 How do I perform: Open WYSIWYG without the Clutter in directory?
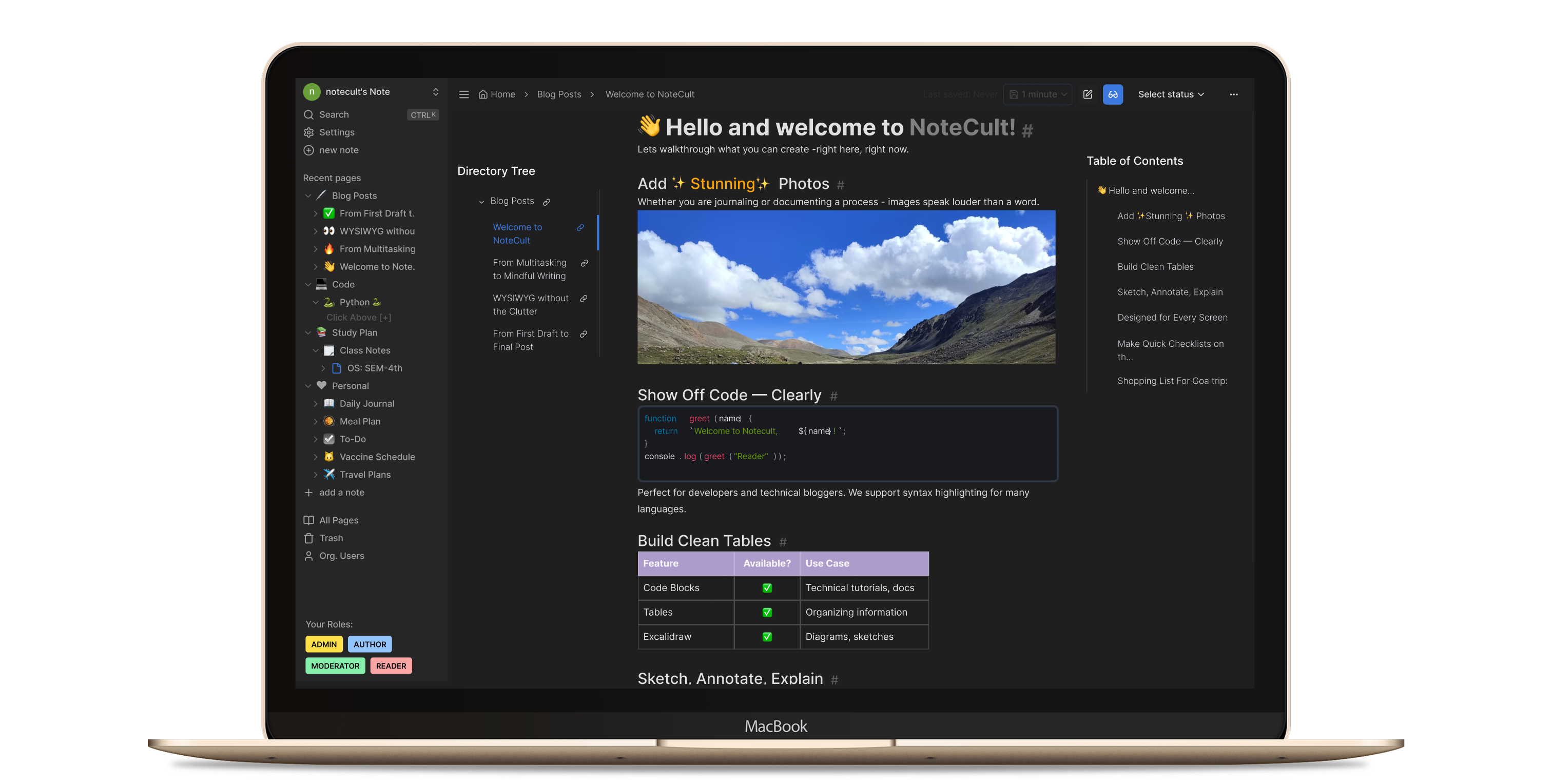(x=530, y=305)
